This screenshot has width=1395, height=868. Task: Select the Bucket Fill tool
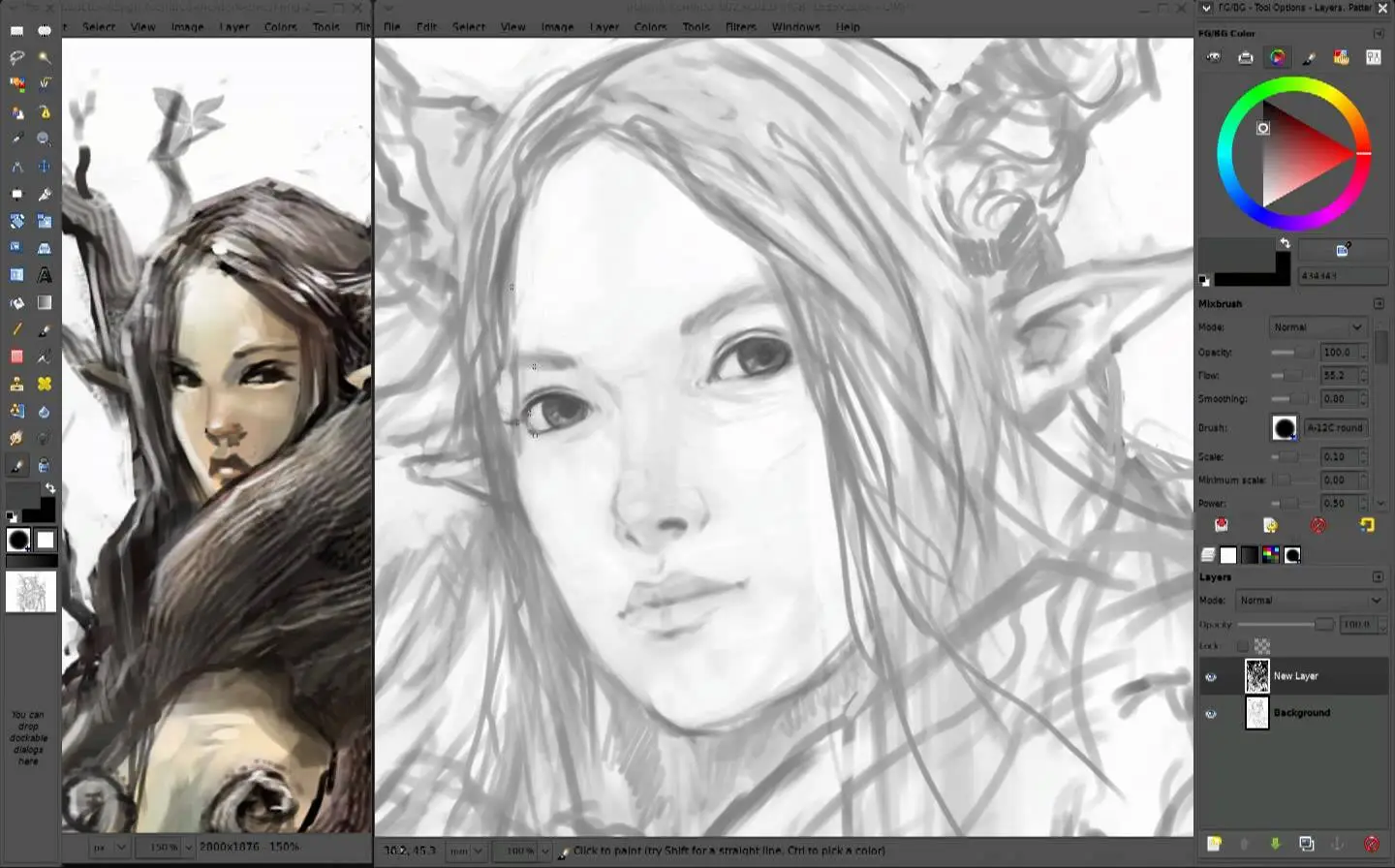pos(16,303)
